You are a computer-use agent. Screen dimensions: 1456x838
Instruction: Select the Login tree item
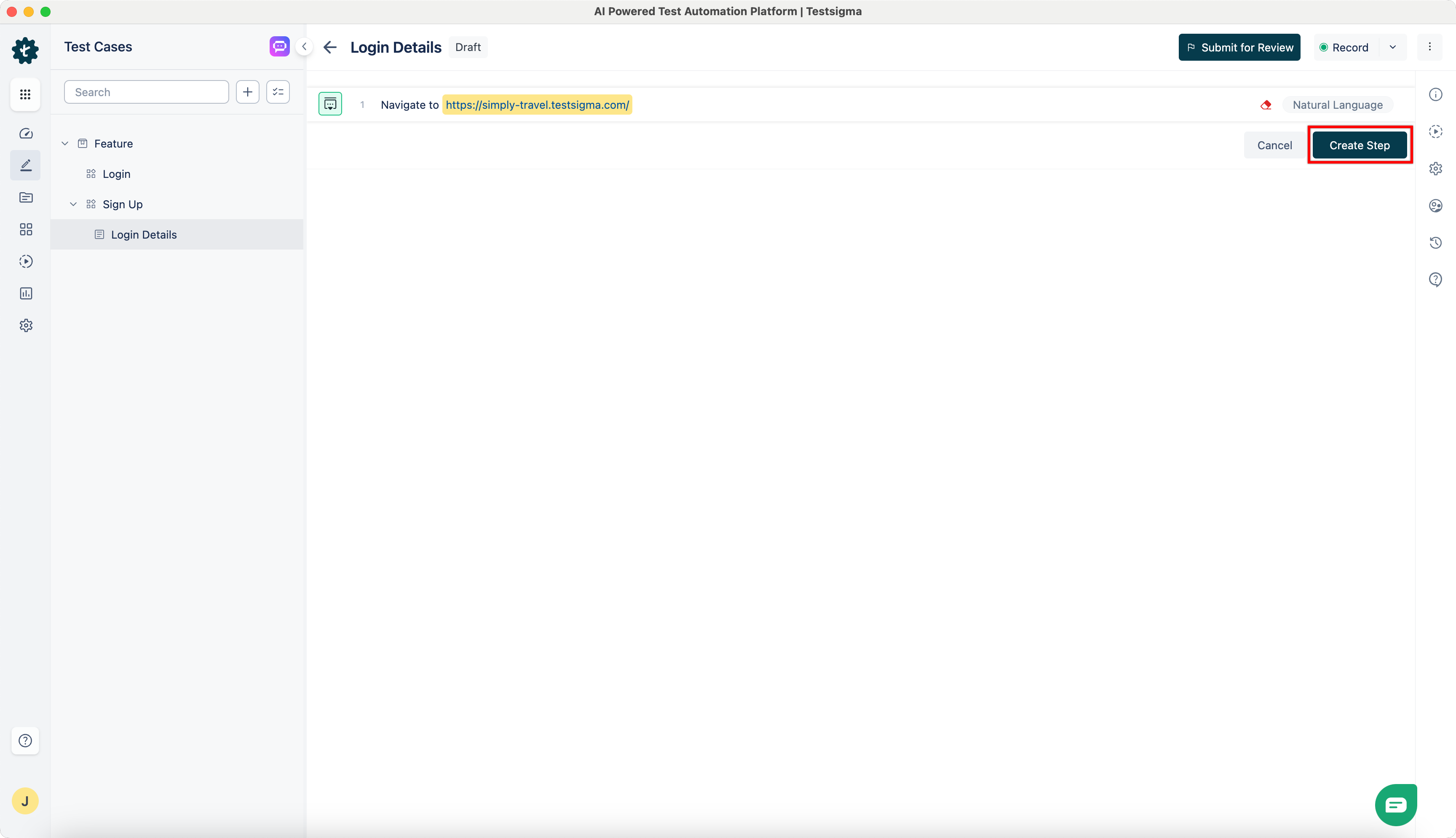pos(117,174)
